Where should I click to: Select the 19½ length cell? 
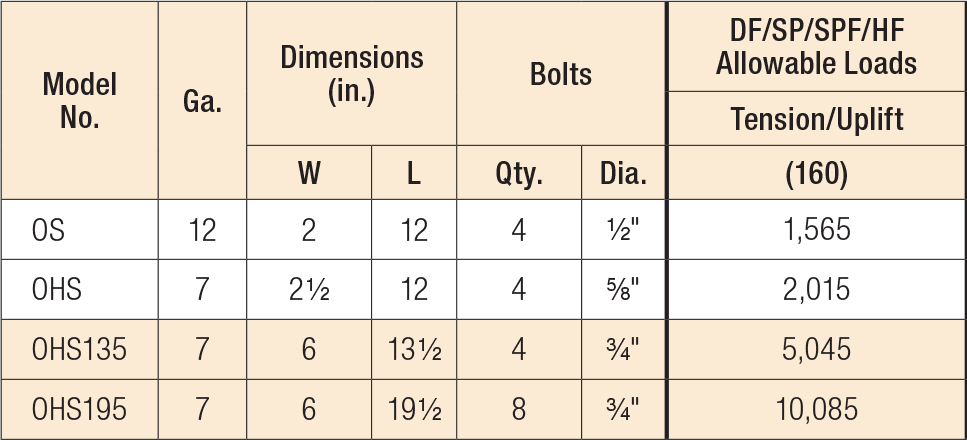click(414, 409)
